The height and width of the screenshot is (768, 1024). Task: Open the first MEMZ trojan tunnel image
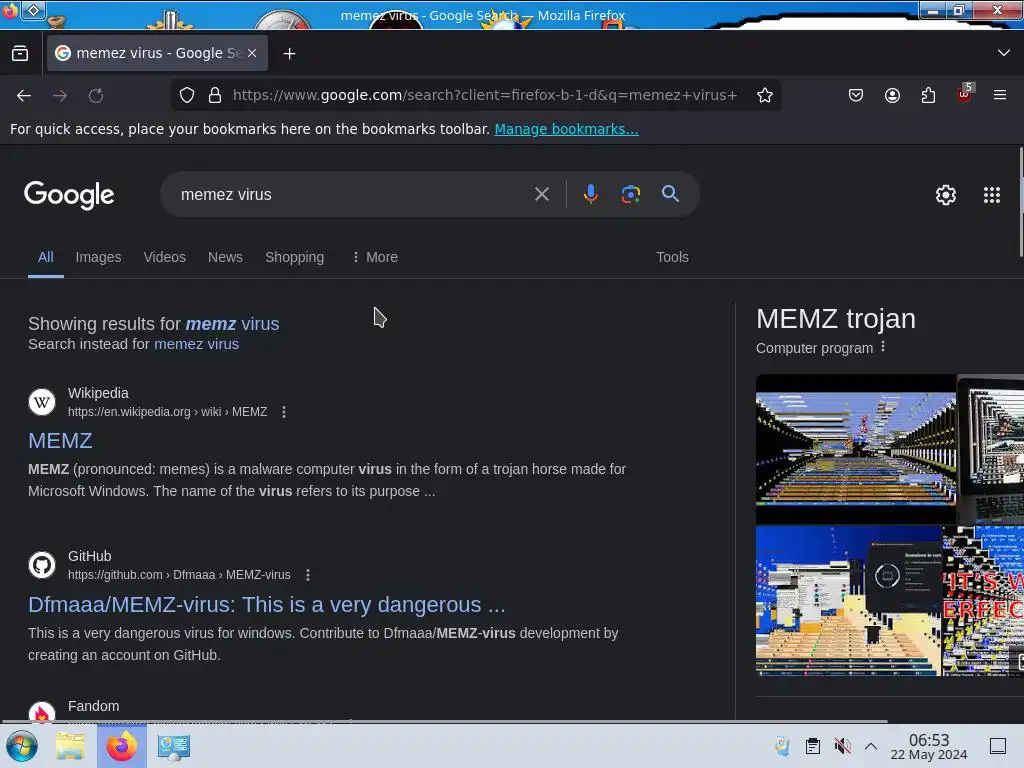point(856,449)
